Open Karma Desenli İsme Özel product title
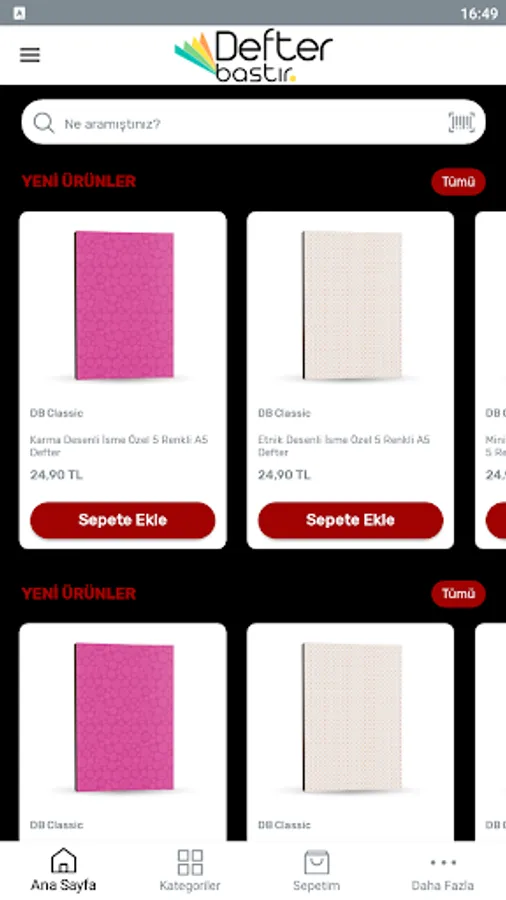 [119, 446]
